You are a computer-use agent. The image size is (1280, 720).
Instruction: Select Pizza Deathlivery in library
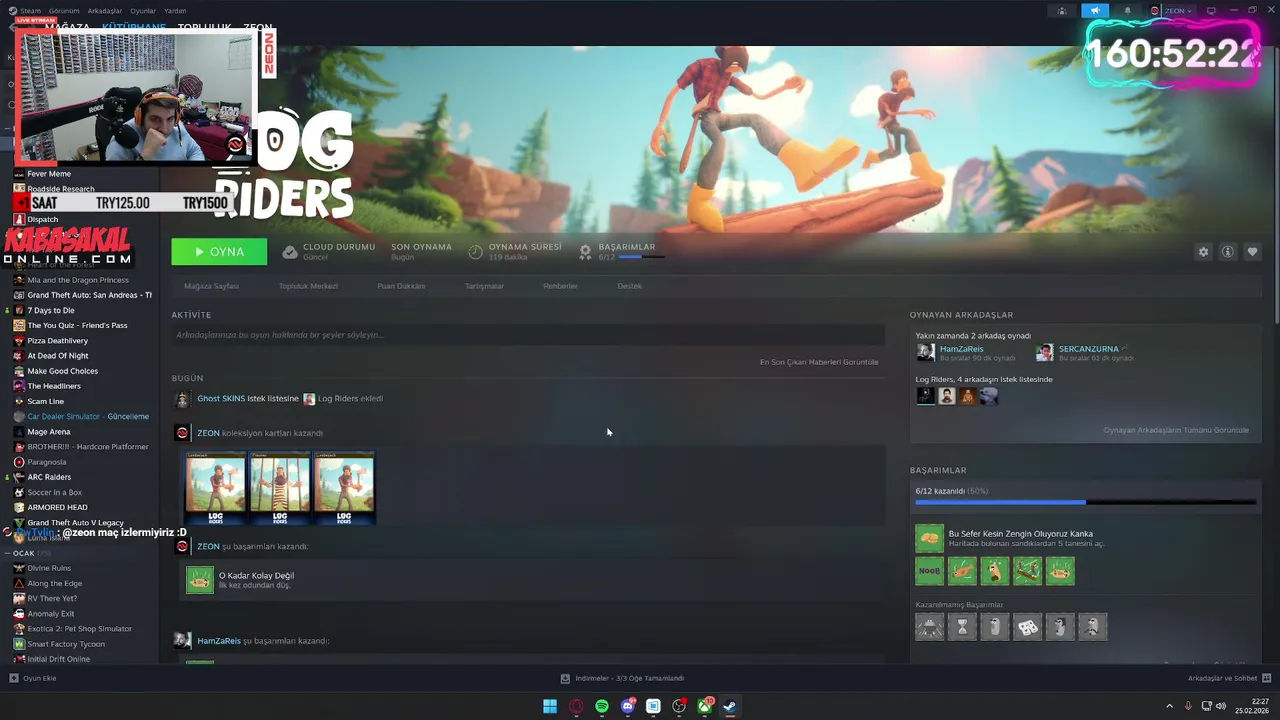pos(58,341)
